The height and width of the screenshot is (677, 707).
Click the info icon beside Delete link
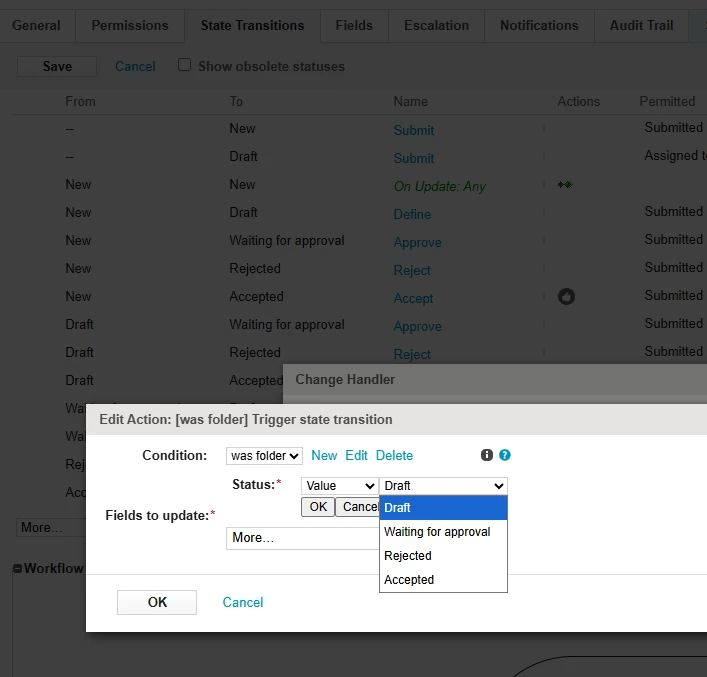coord(487,455)
